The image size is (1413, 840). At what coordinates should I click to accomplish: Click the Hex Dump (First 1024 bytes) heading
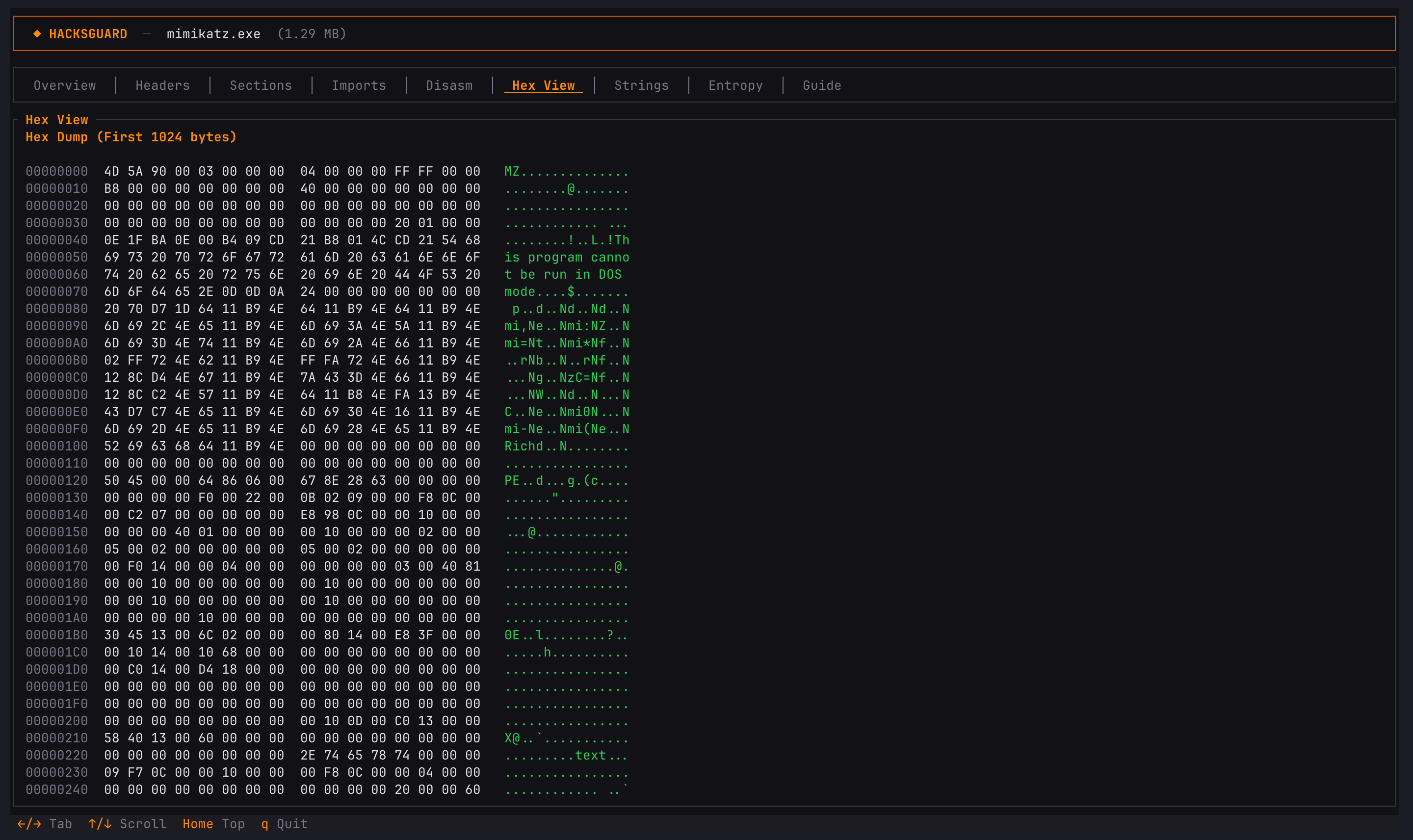[131, 137]
